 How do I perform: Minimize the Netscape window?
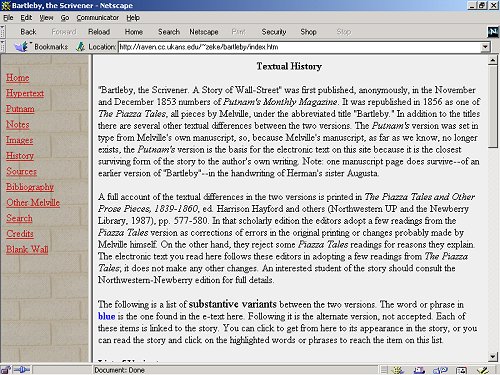coord(472,5)
